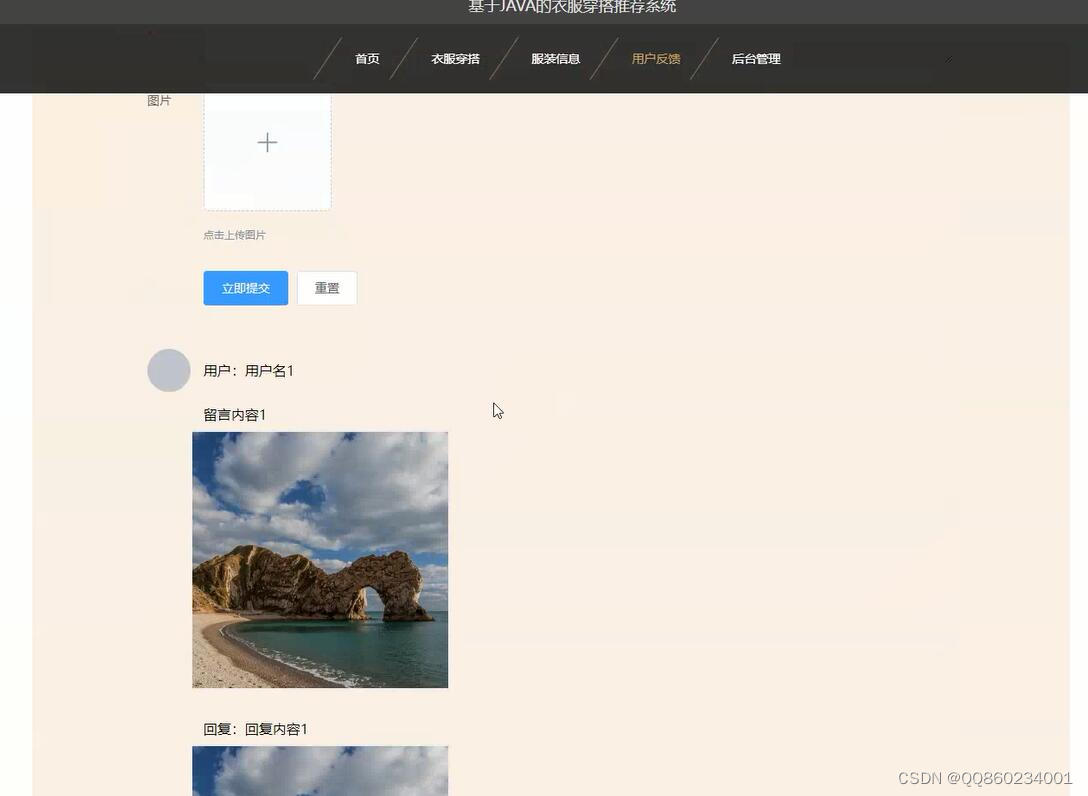
Task: Open the 首页 navigation tab
Action: 367,59
